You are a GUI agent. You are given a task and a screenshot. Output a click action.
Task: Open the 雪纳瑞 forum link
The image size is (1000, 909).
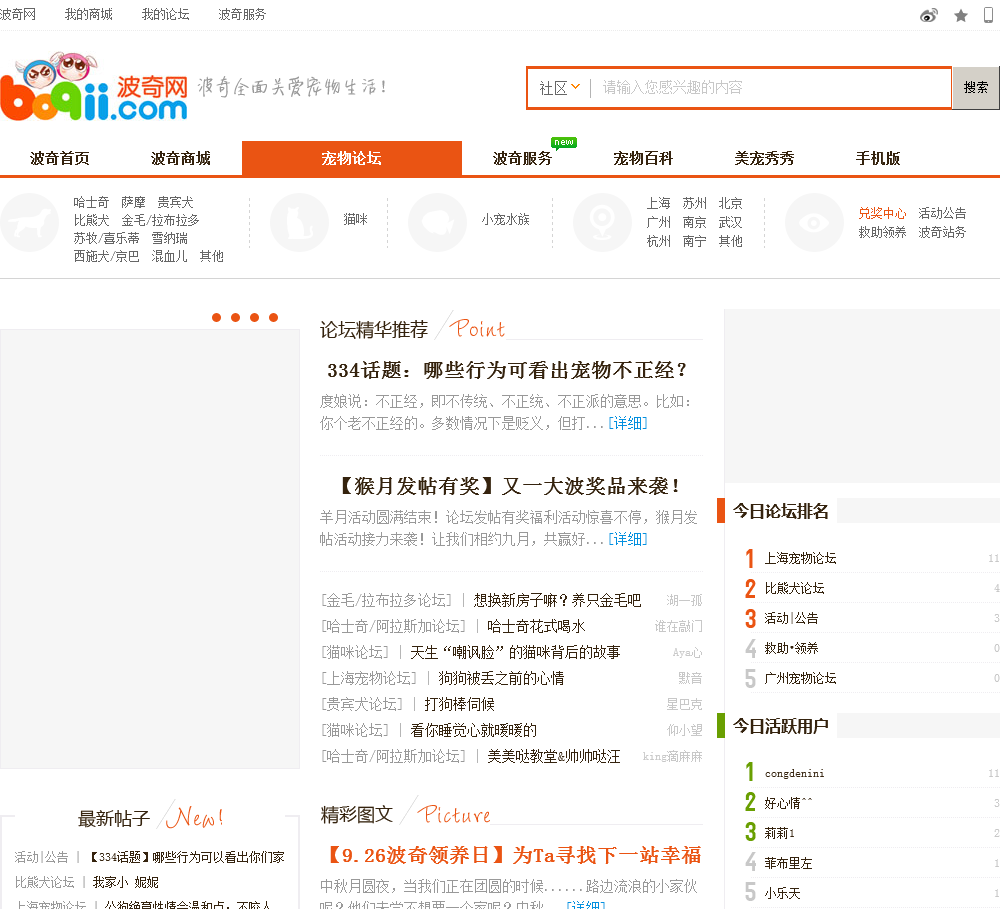[170, 238]
